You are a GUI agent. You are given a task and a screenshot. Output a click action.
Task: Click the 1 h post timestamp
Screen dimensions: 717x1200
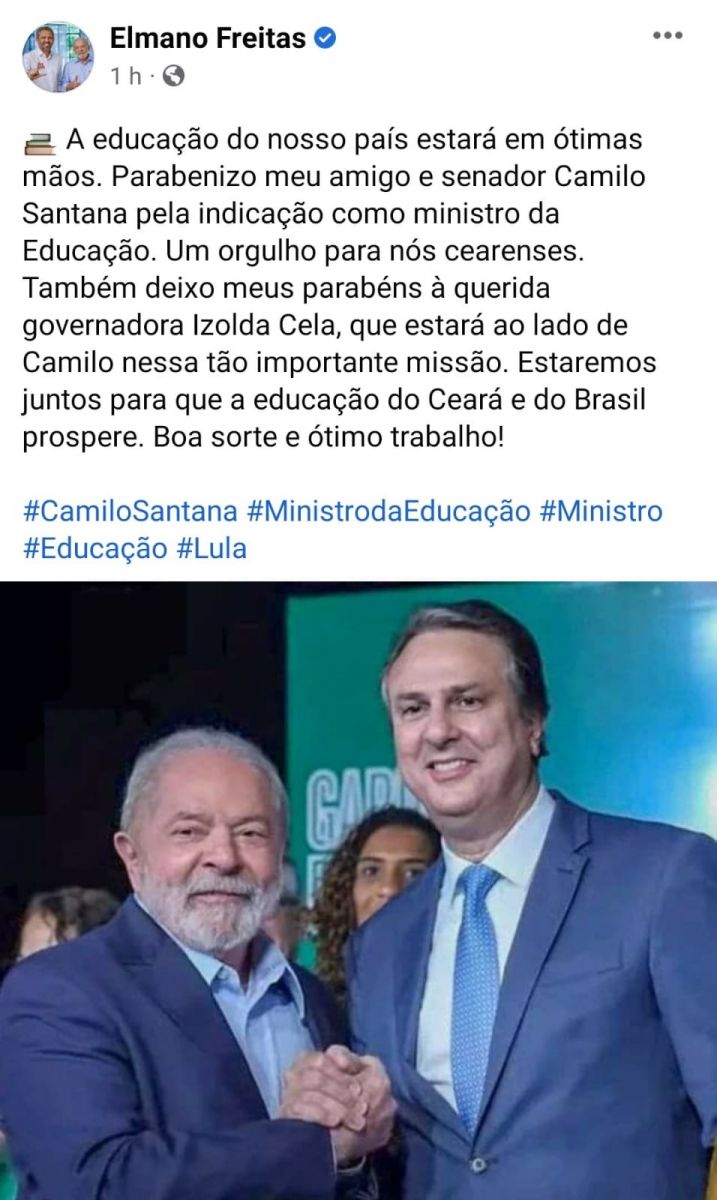pos(126,76)
